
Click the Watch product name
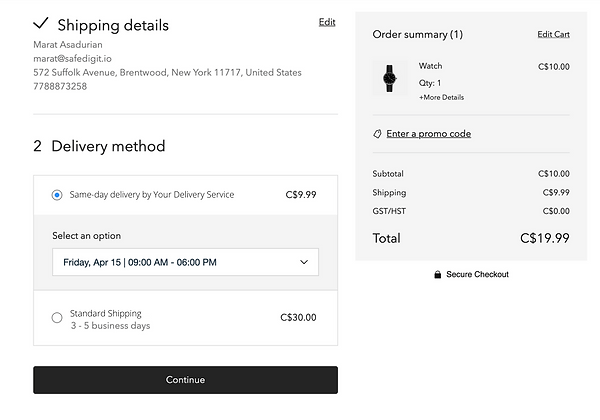[430, 66]
